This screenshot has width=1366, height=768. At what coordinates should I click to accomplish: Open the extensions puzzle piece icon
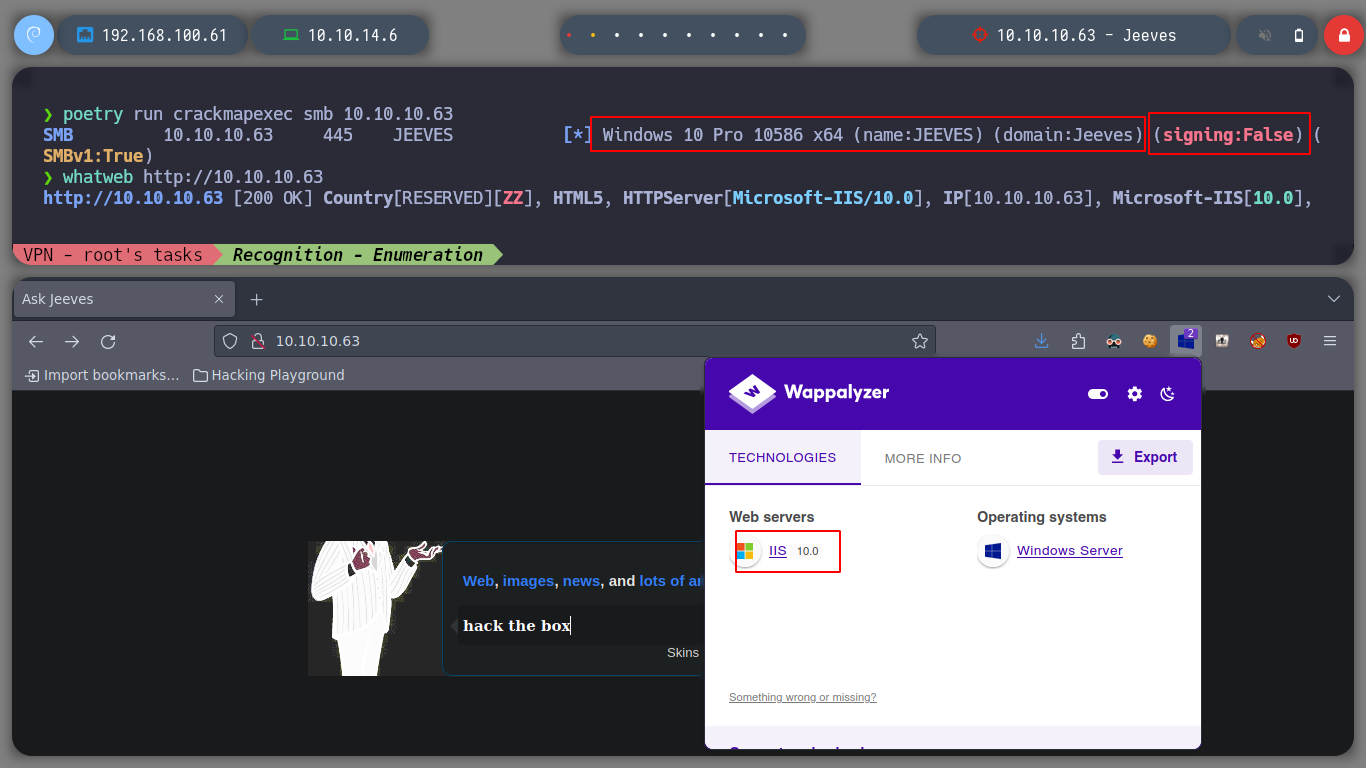click(x=1078, y=341)
